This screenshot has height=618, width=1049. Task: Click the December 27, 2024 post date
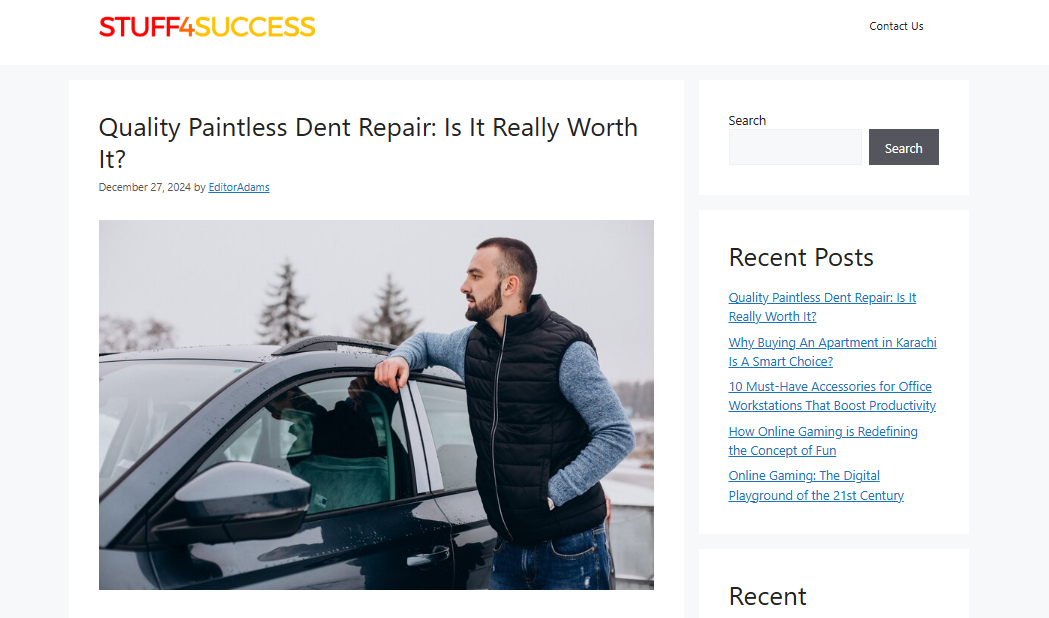coord(145,187)
